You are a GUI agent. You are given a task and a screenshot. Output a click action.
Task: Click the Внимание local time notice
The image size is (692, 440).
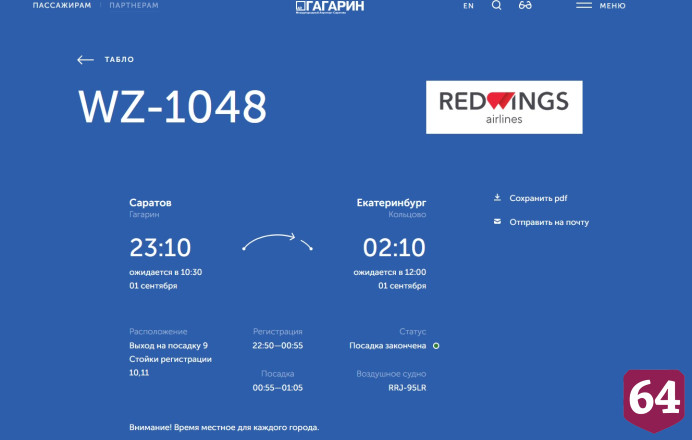coord(224,427)
